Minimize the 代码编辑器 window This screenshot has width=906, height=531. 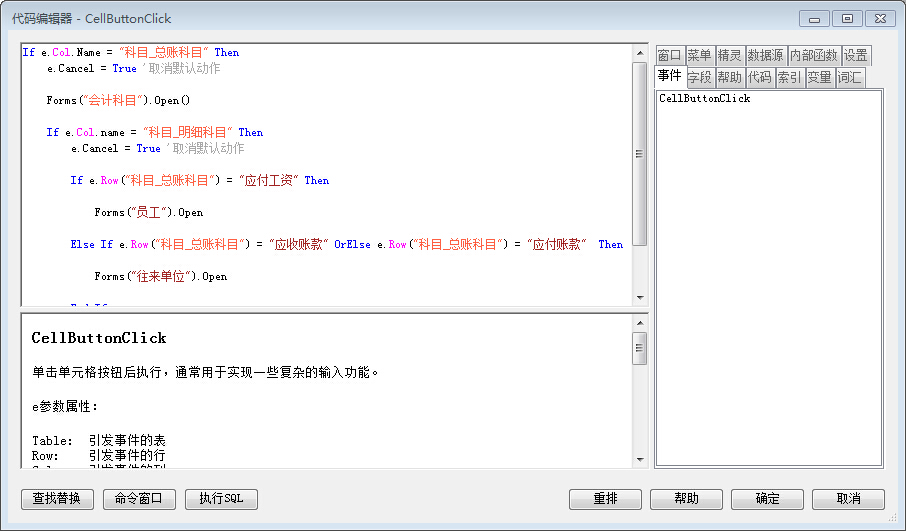[x=815, y=19]
